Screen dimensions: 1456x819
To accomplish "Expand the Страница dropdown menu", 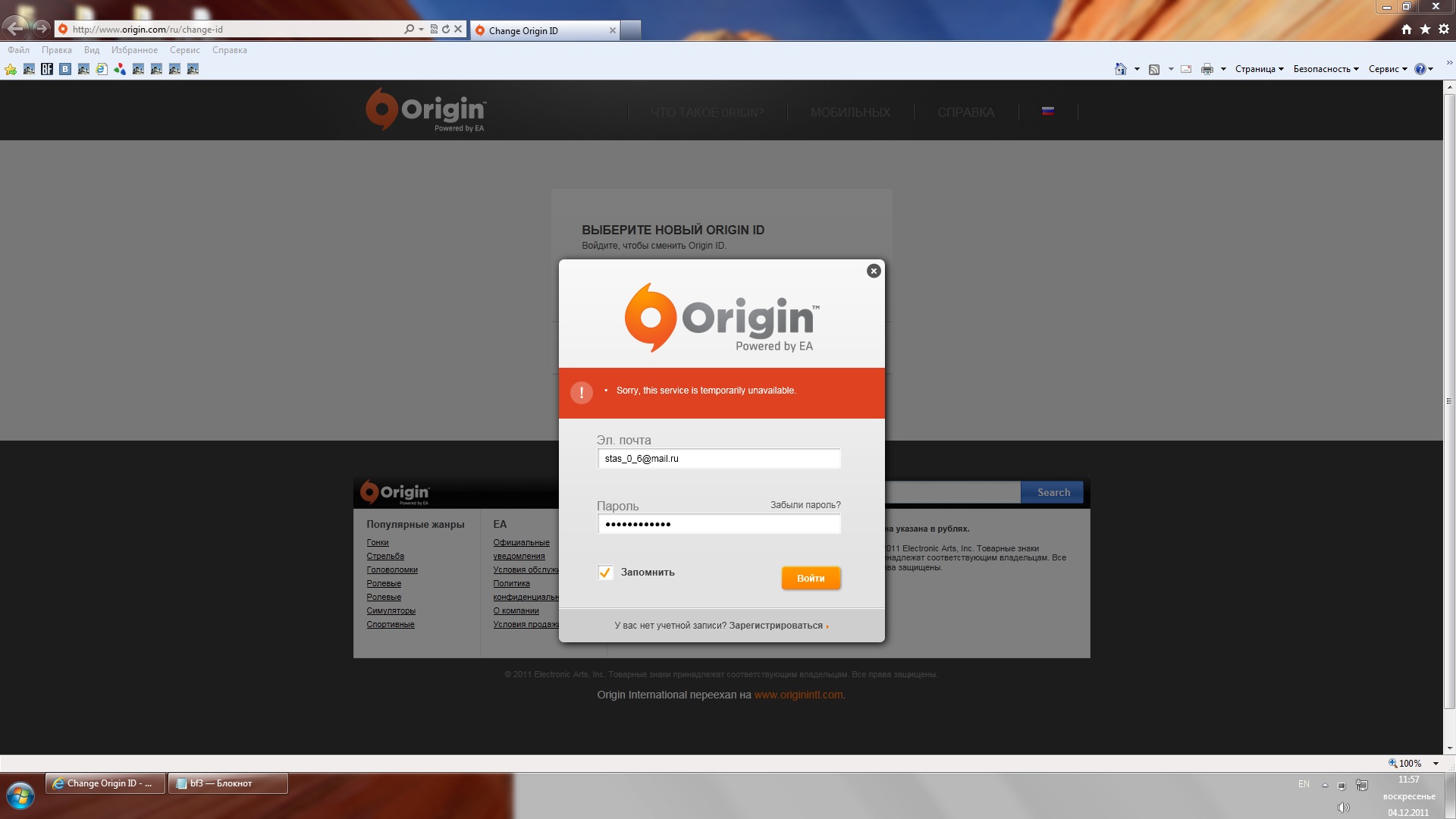I will pyautogui.click(x=1259, y=69).
